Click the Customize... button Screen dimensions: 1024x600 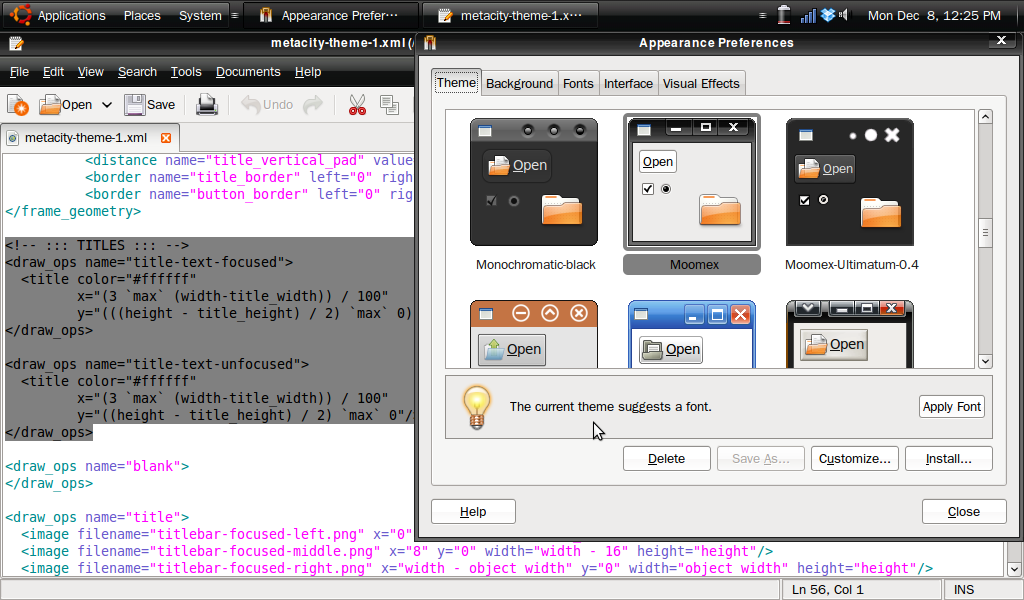coord(855,458)
